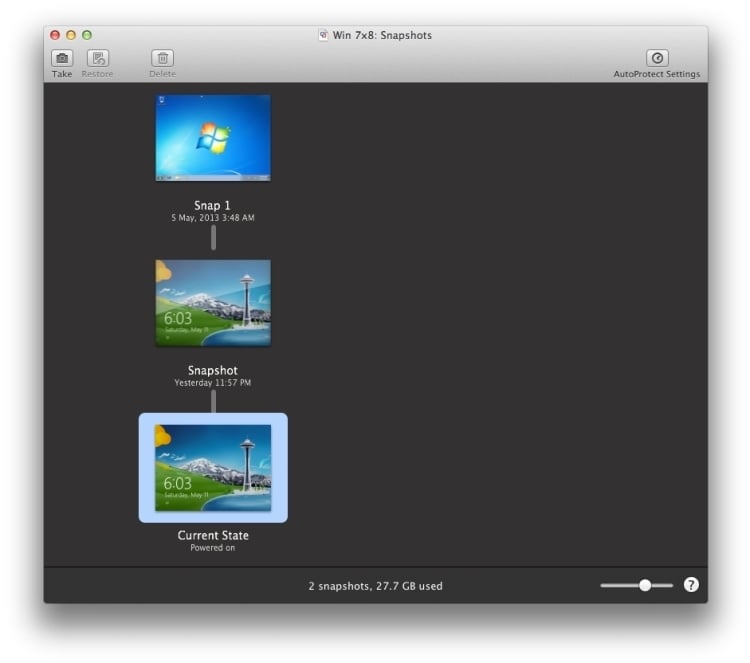Open AutoProtect Settings via the clock icon
Screen dimensions: 750x663
(x=657, y=58)
